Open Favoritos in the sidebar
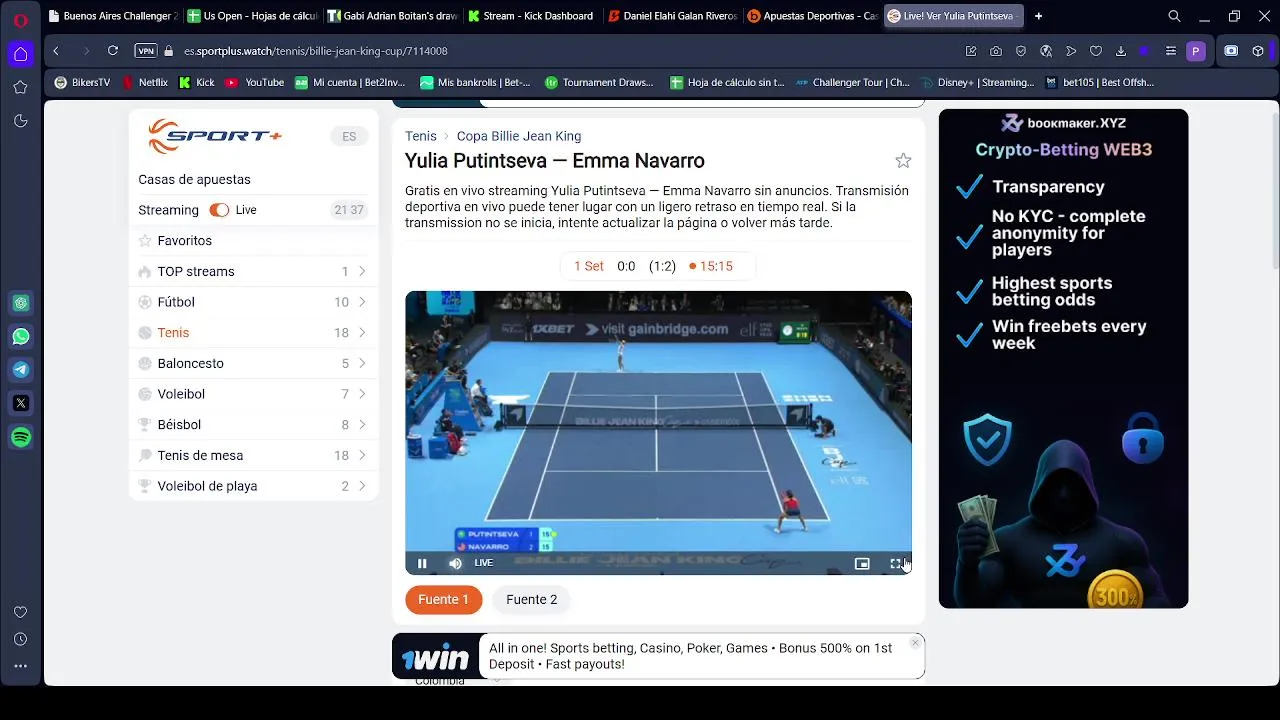1280x720 pixels. (254, 241)
